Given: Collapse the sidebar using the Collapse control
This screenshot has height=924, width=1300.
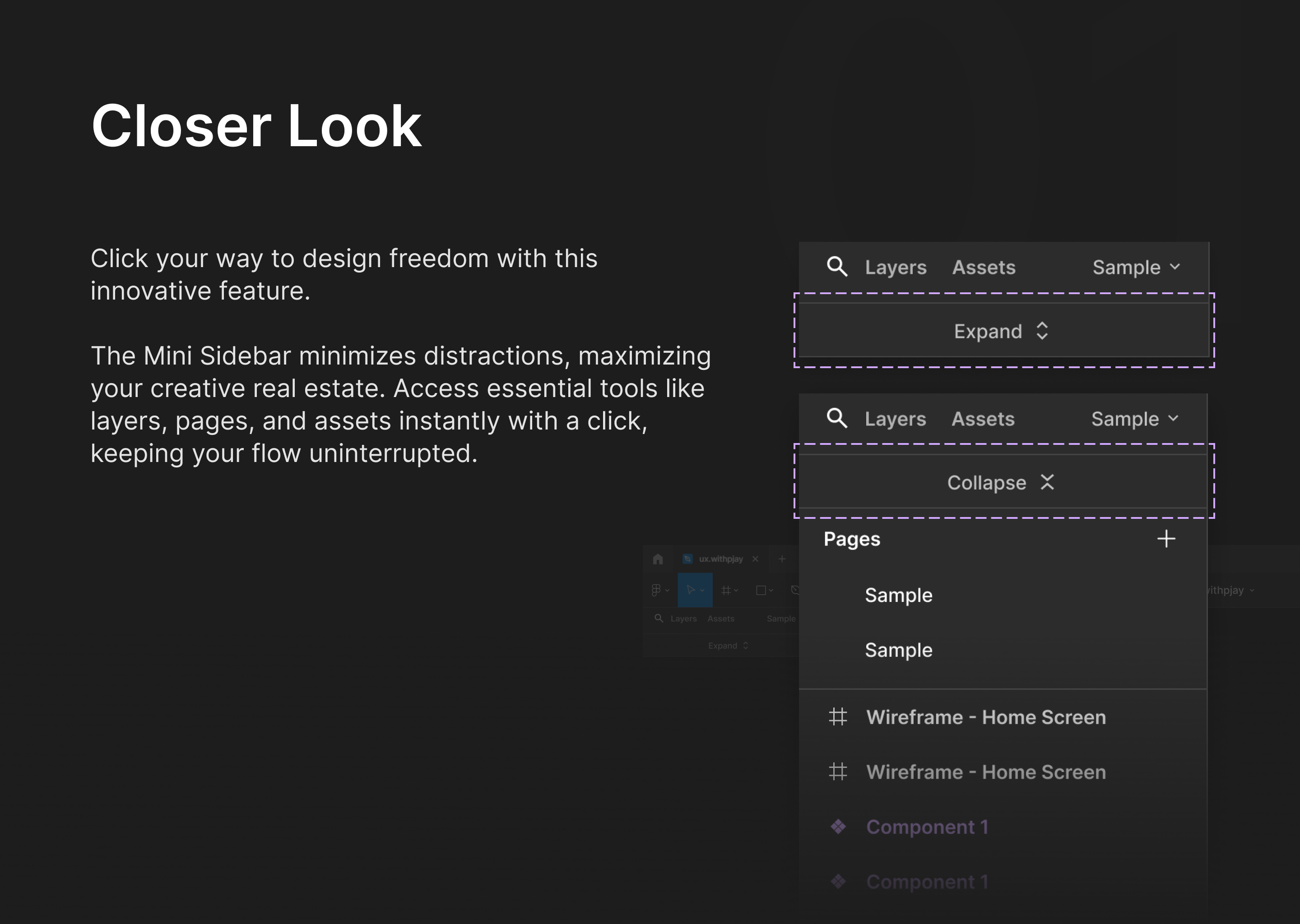Looking at the screenshot, I should click(1002, 482).
